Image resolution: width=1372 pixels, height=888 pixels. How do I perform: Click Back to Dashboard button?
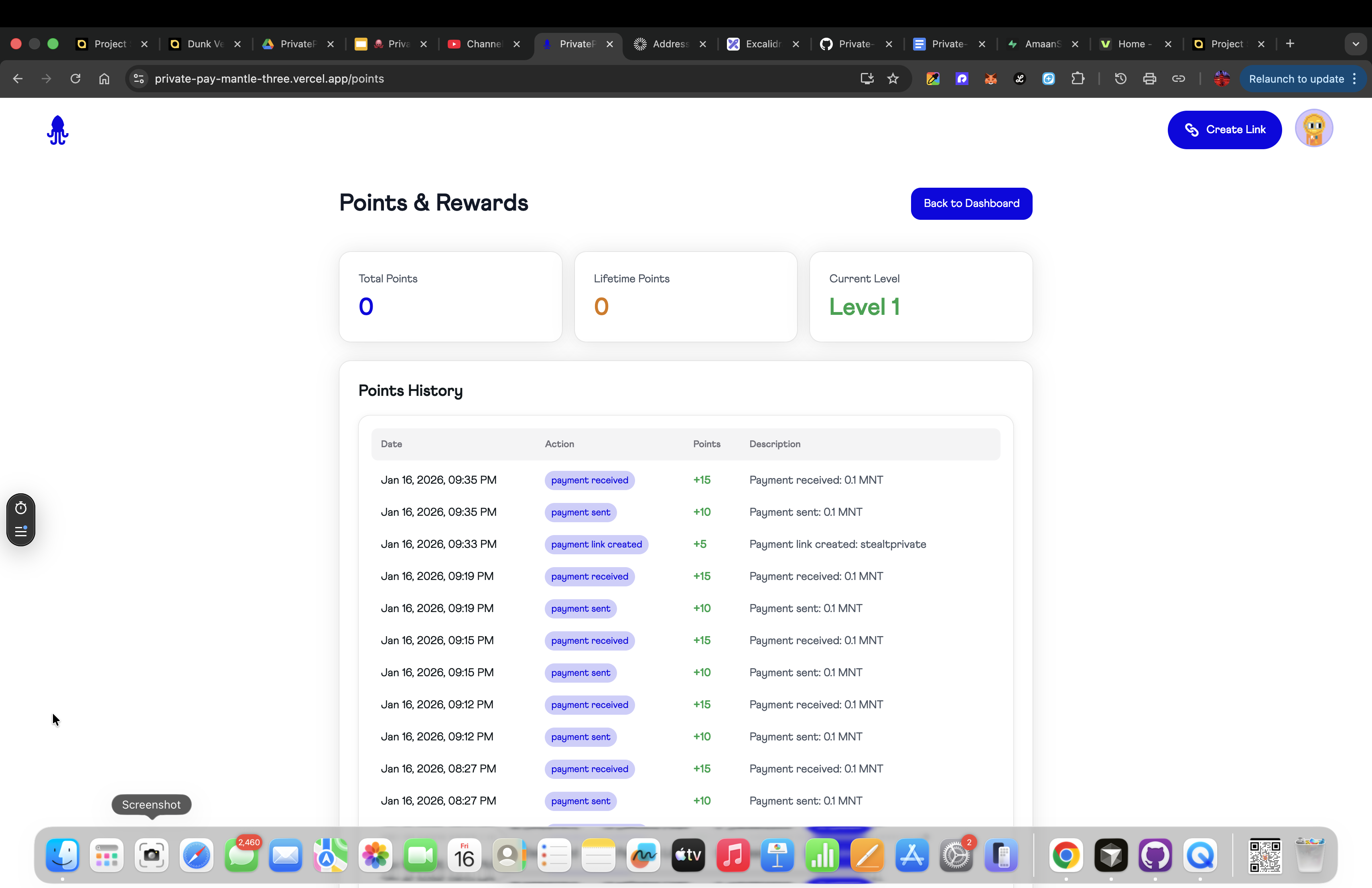pyautogui.click(x=971, y=203)
